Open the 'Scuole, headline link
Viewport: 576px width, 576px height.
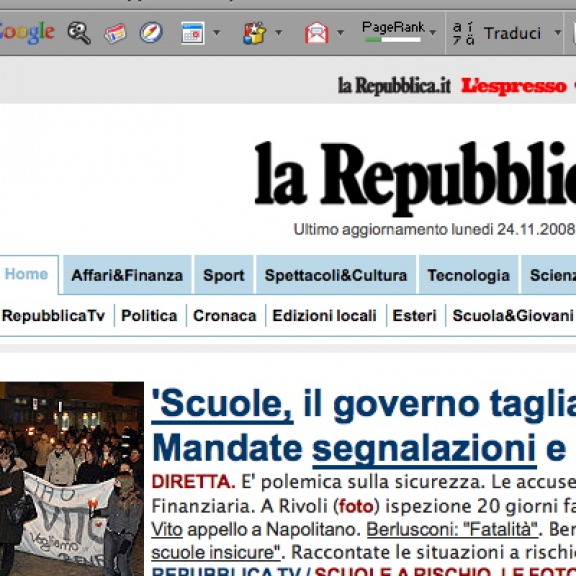[222, 405]
